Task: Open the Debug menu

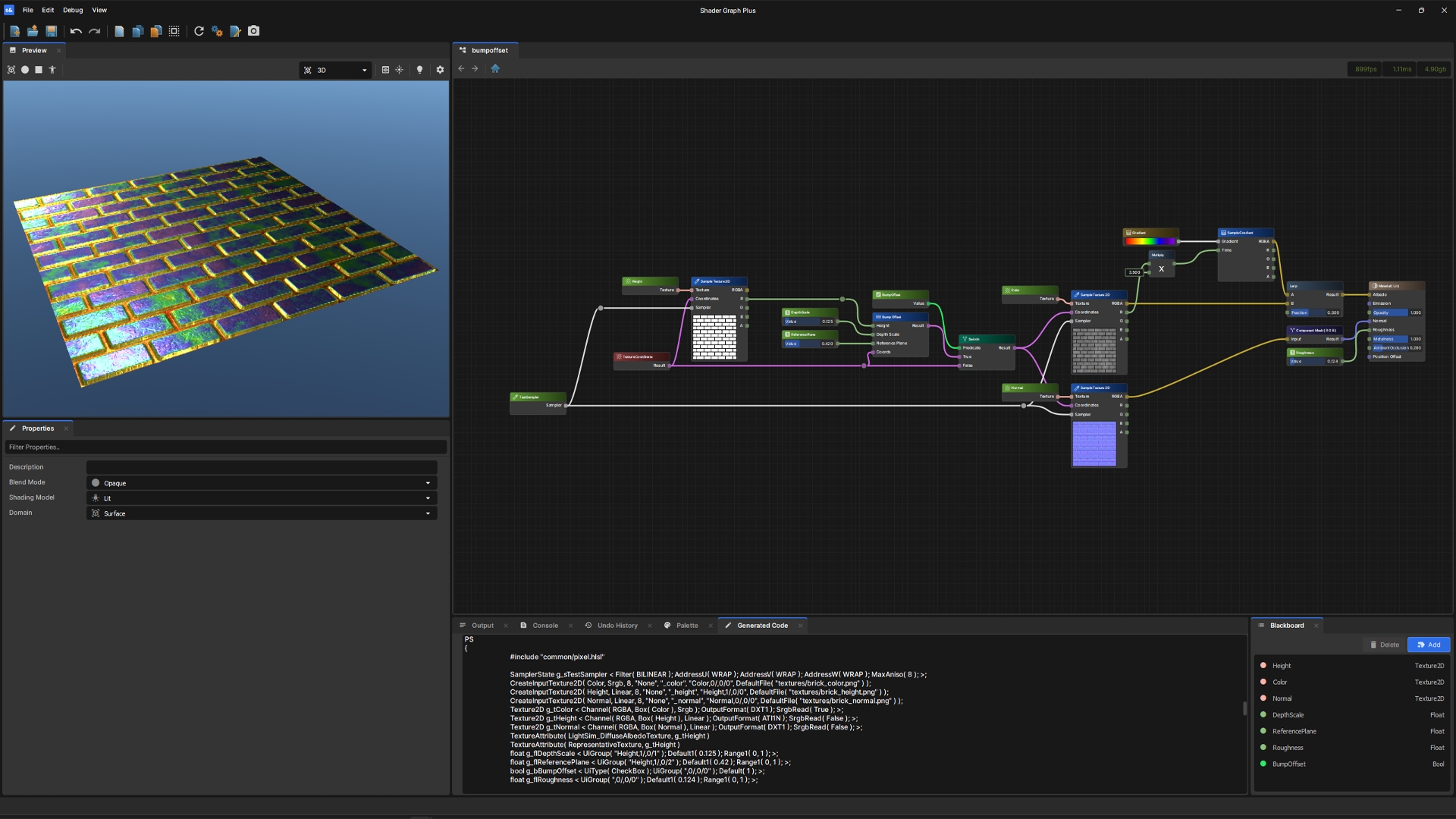Action: coord(73,10)
